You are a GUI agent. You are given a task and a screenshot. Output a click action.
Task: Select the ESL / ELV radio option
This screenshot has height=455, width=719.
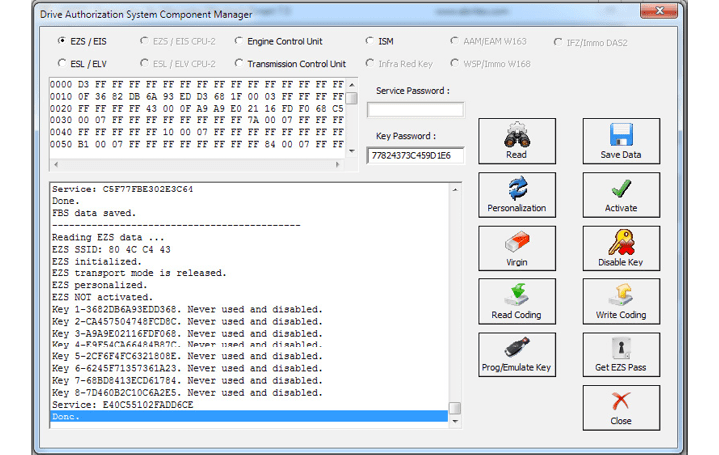click(63, 64)
